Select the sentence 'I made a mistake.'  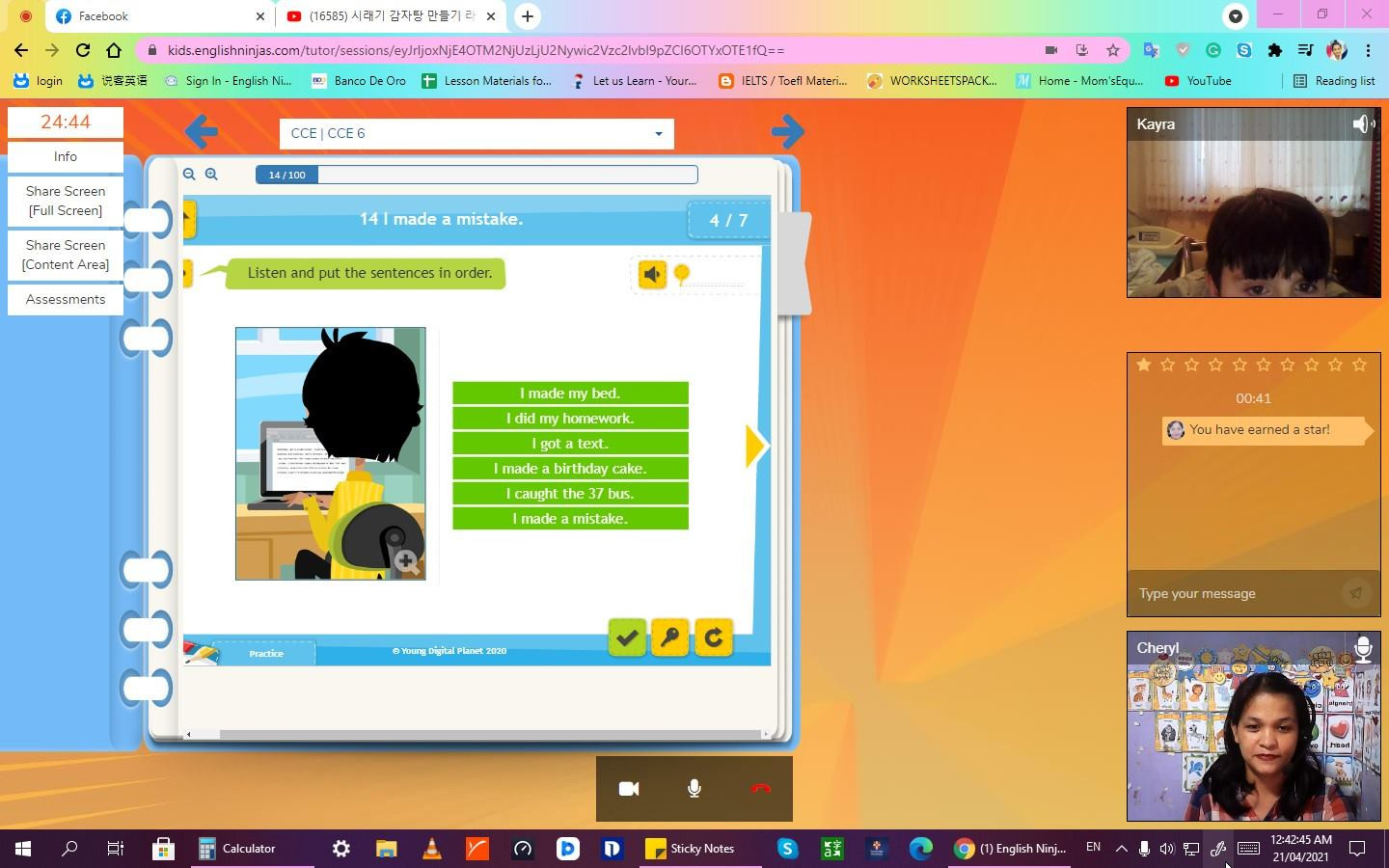click(x=570, y=519)
